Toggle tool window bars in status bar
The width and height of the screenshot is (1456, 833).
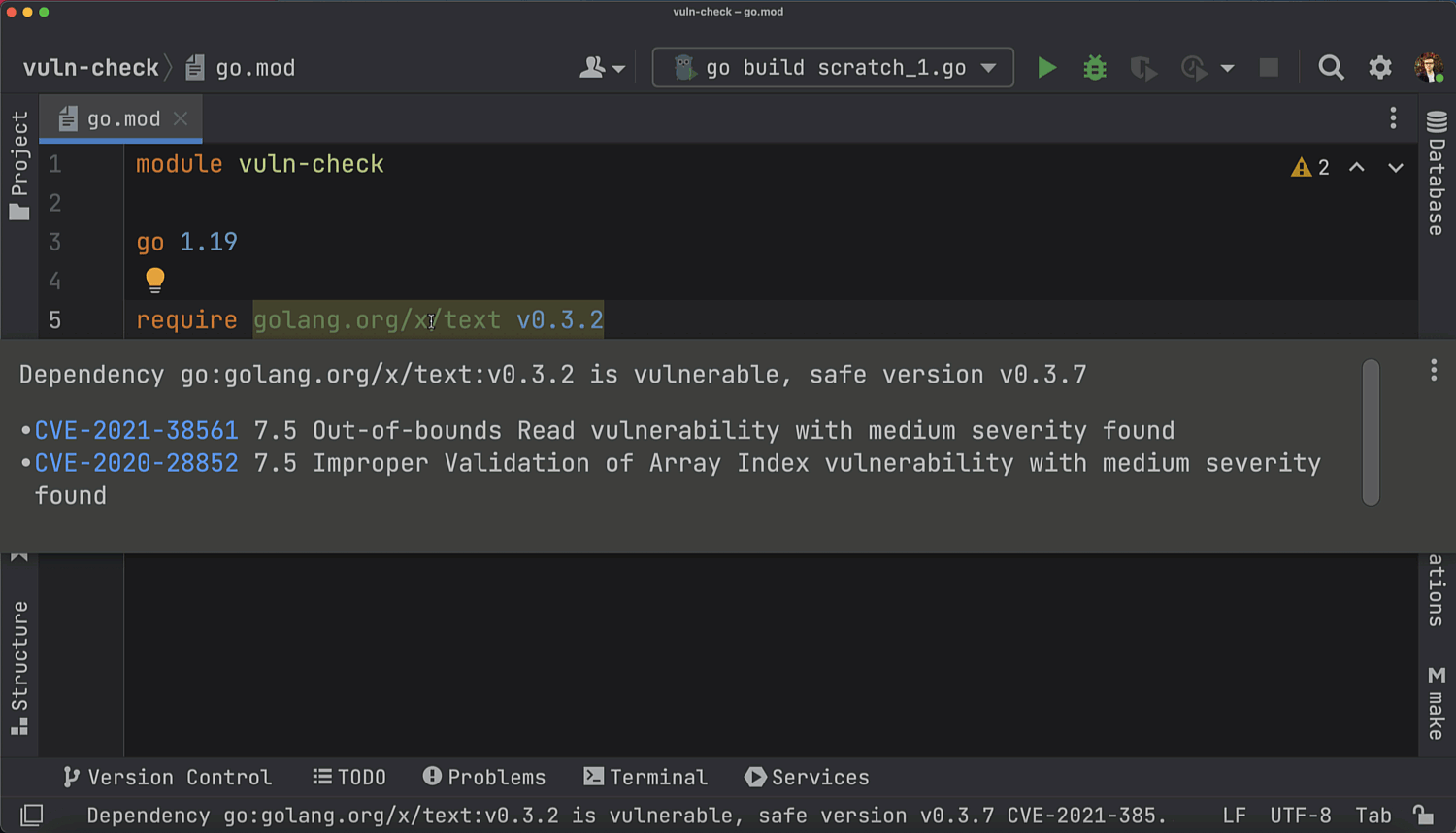click(32, 816)
